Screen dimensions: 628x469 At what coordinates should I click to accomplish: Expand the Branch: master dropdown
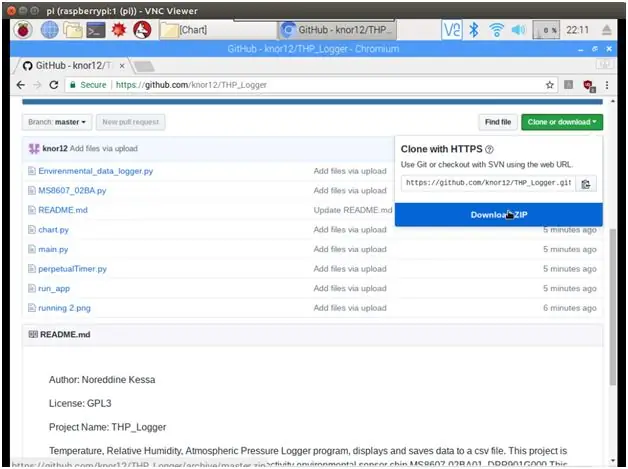pos(57,122)
